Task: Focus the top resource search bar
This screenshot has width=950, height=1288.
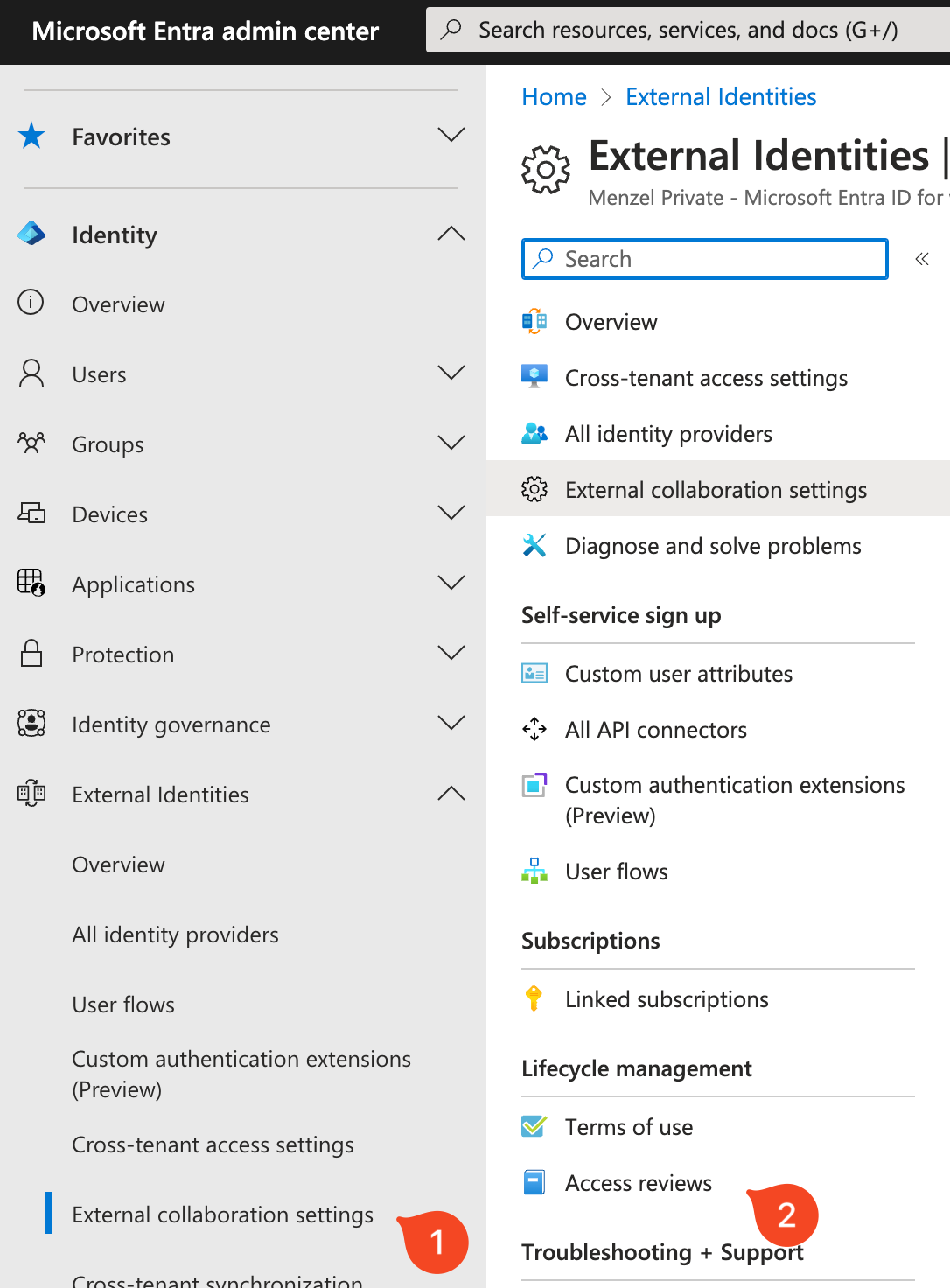Action: [x=688, y=31]
